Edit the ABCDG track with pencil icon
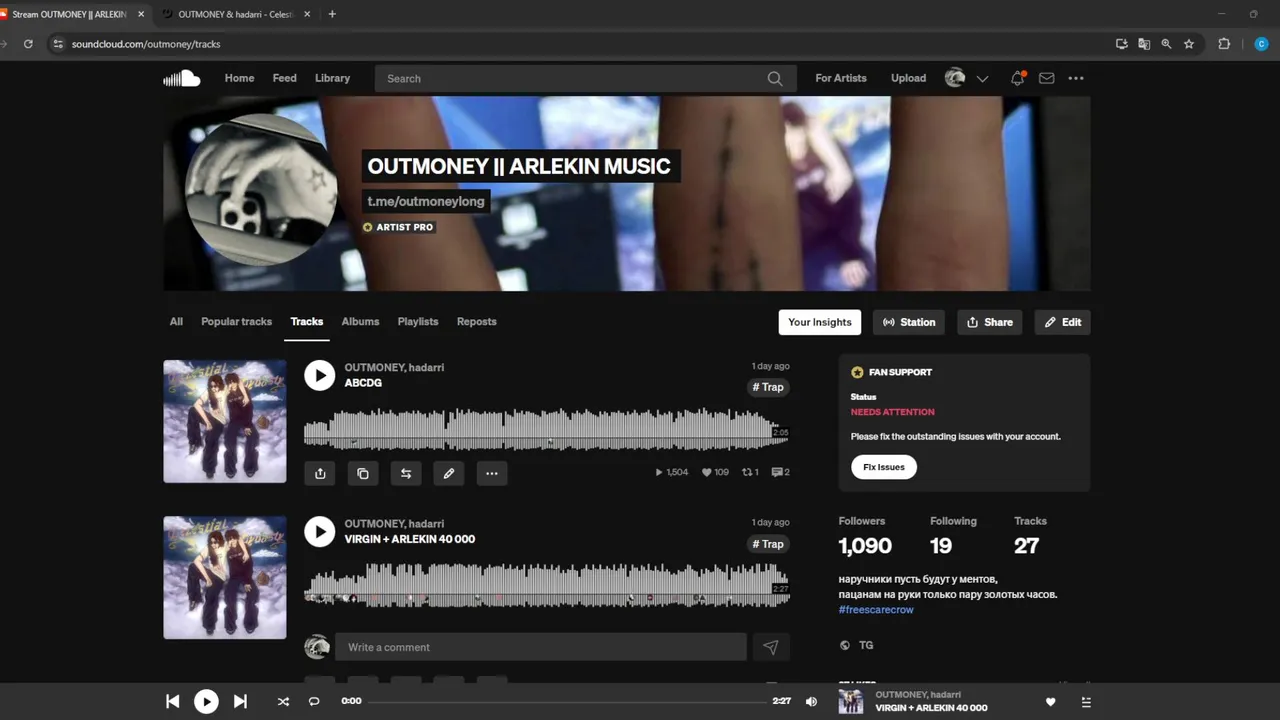The width and height of the screenshot is (1280, 720). (449, 473)
